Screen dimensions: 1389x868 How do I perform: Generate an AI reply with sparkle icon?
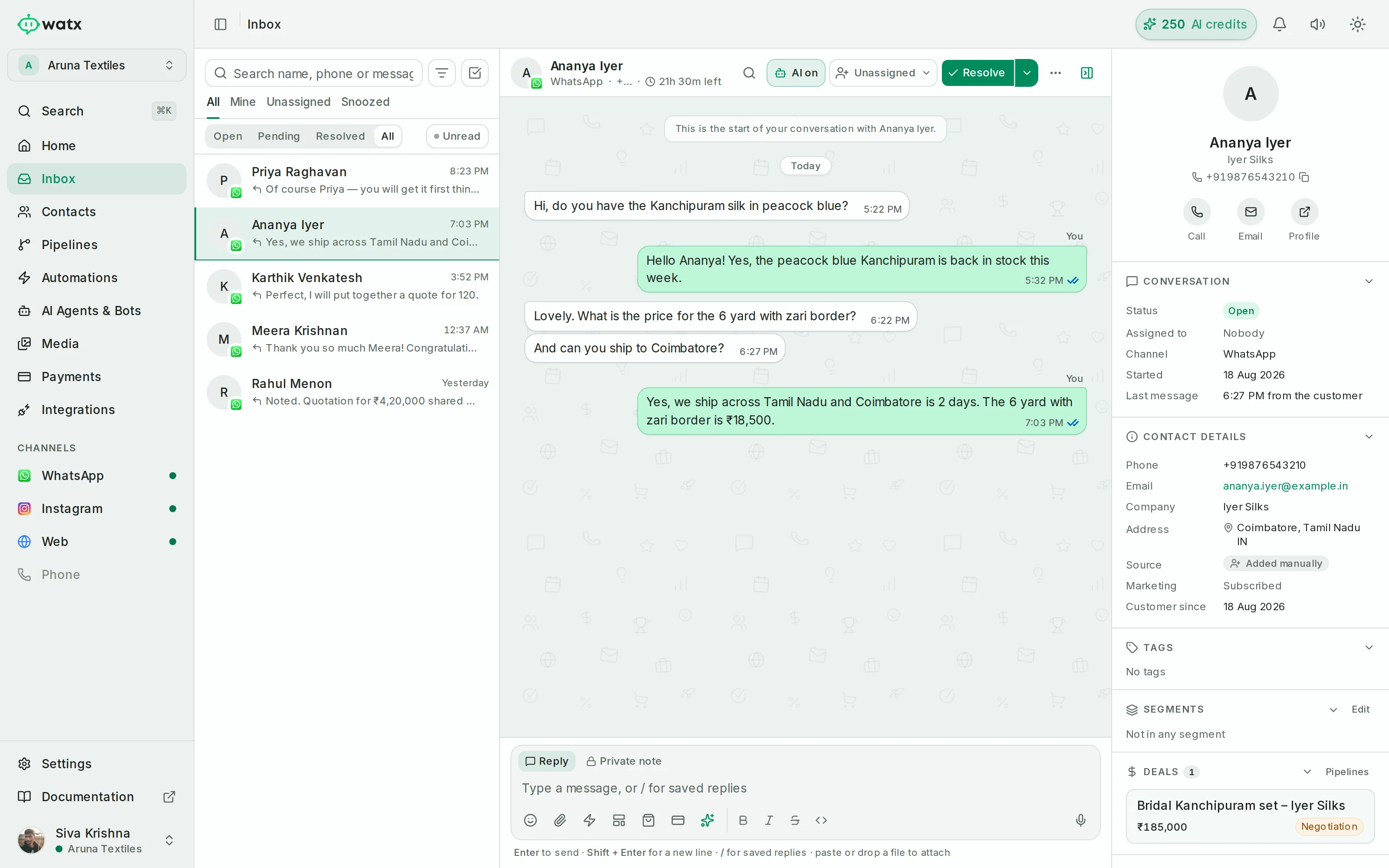708,820
